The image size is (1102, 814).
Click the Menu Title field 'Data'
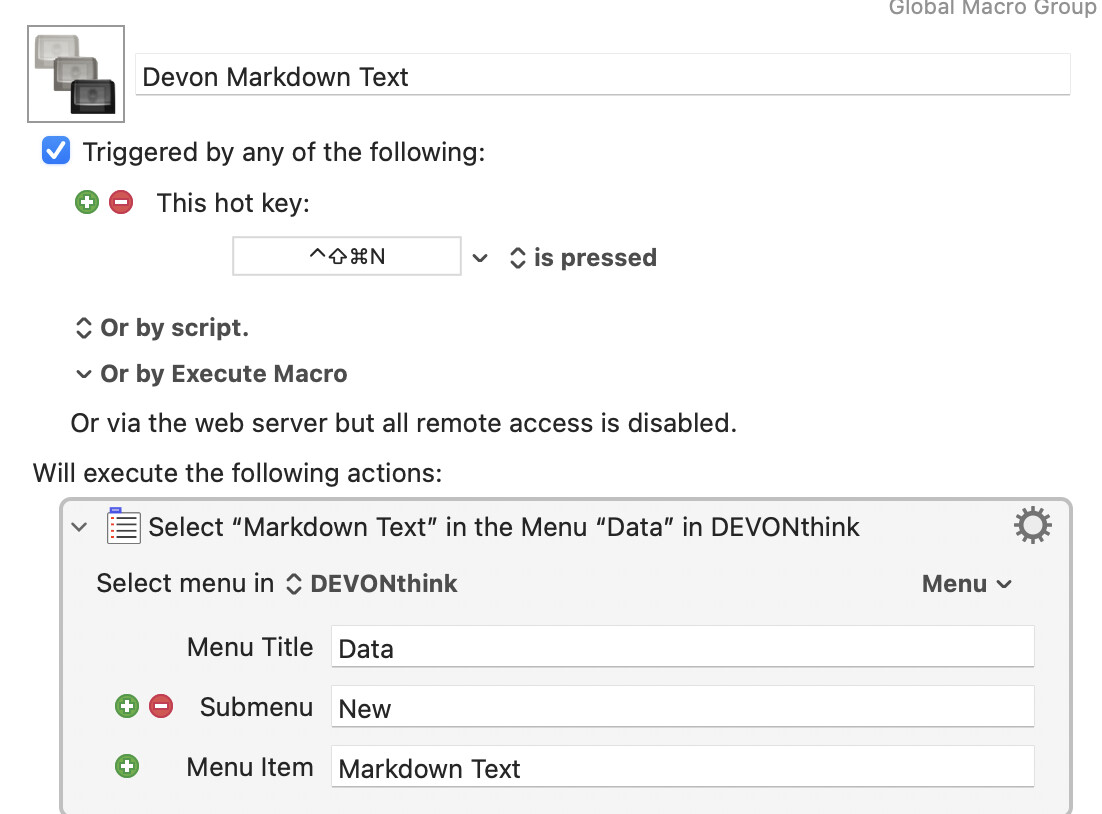coord(682,648)
